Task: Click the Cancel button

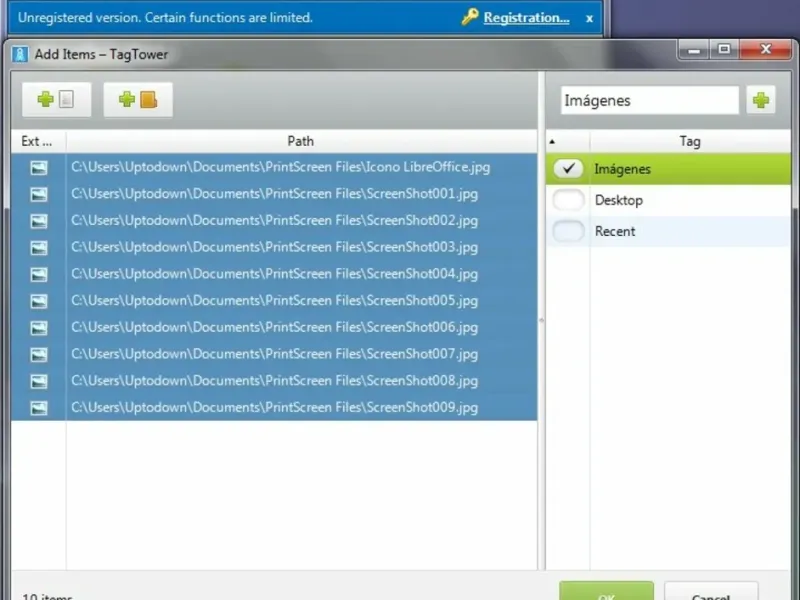Action: click(x=711, y=592)
